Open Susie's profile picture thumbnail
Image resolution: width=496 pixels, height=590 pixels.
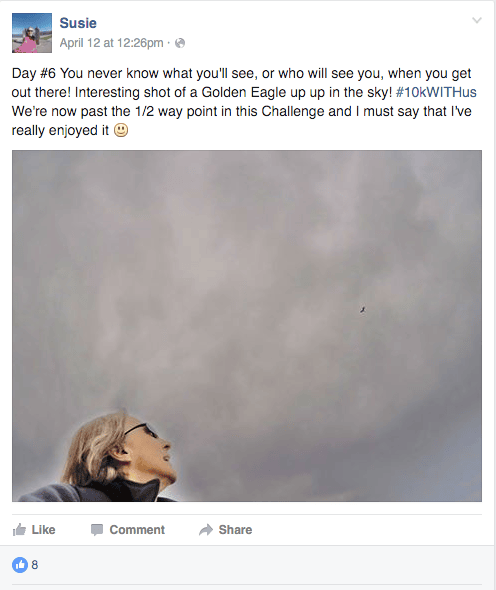(x=32, y=33)
